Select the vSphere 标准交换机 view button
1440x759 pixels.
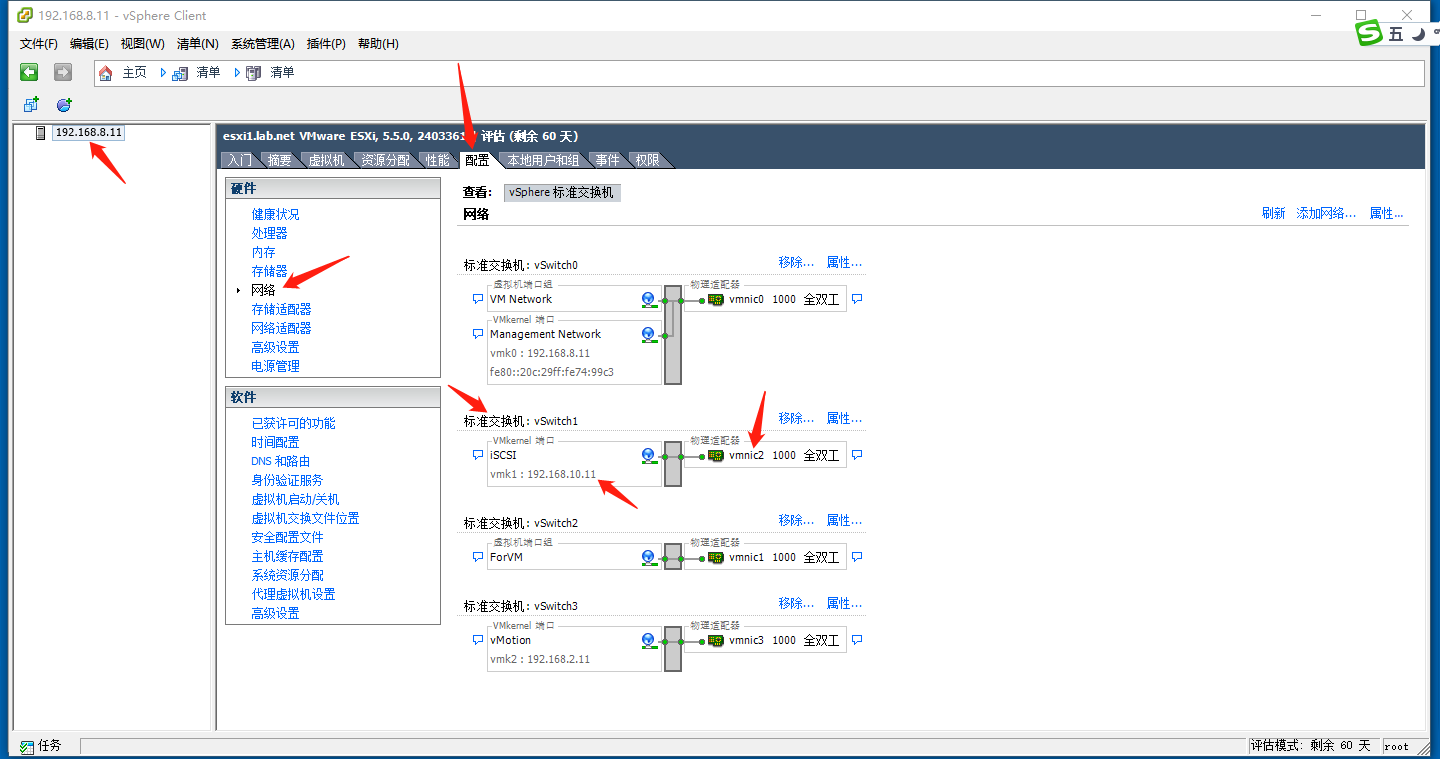pos(562,192)
